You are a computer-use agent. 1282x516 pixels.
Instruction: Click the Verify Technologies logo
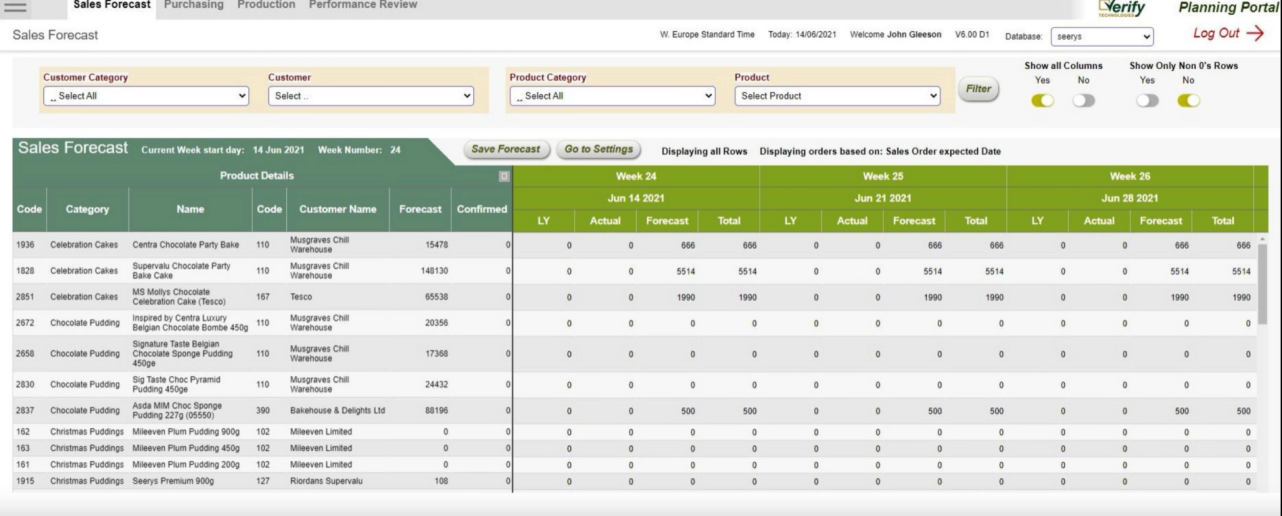click(1120, 8)
